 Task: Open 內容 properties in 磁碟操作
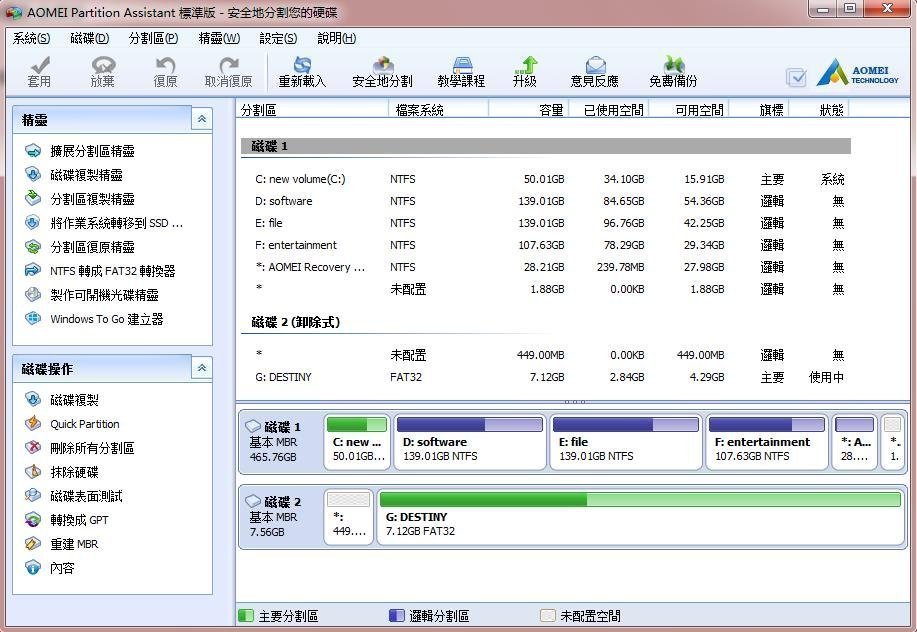point(50,568)
